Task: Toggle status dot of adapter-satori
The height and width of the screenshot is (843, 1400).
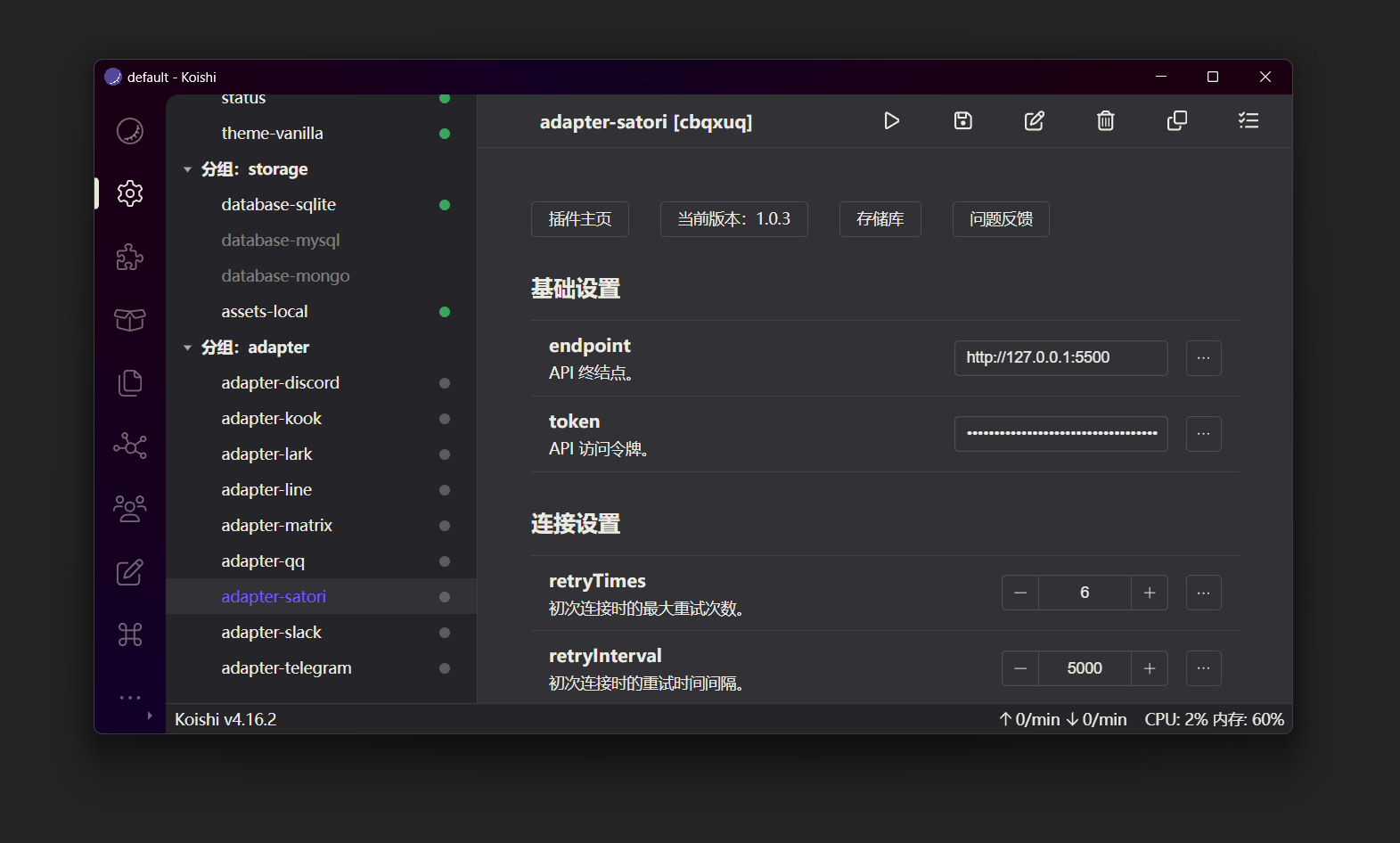Action: (445, 597)
